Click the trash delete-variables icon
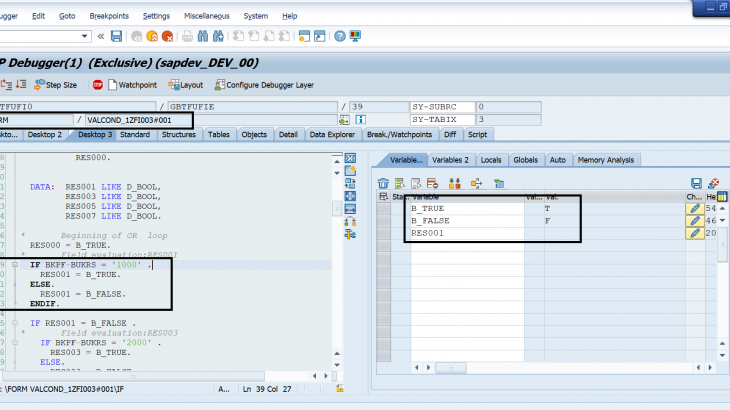Screen dimensions: 730x410 (383, 183)
